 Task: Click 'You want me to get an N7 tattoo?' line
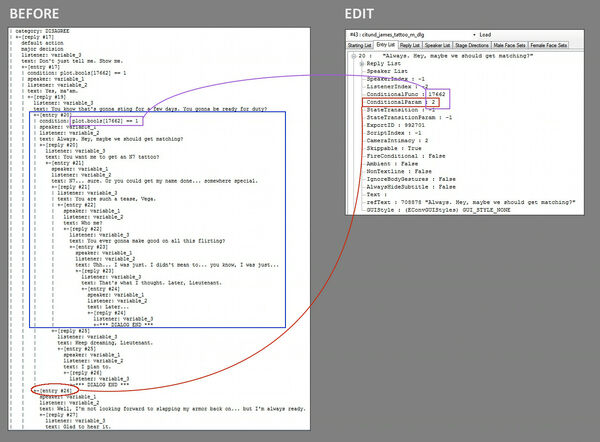(x=102, y=157)
